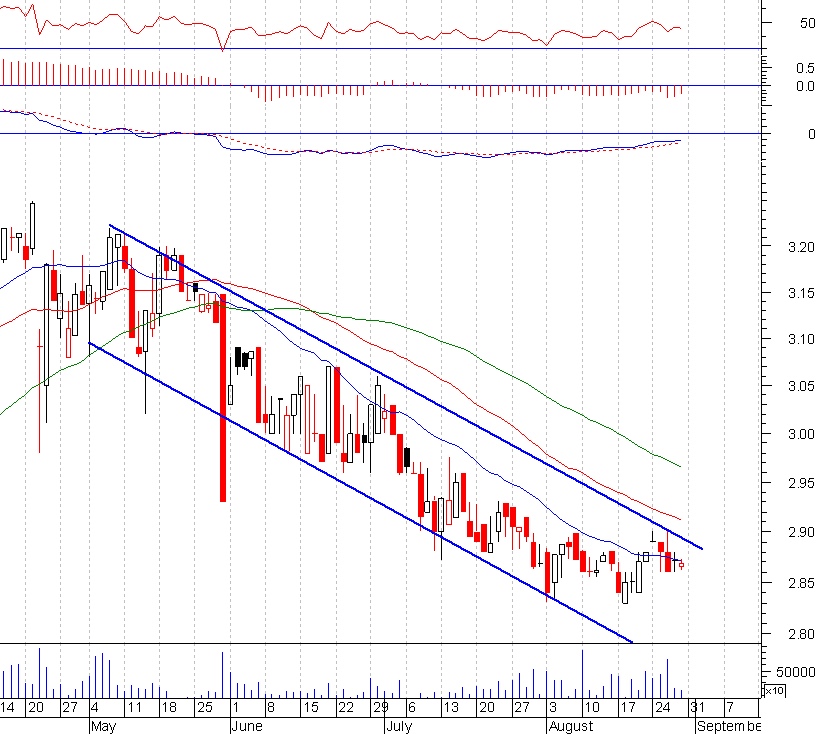Select the May month label
The width and height of the screenshot is (819, 734).
click(x=103, y=727)
